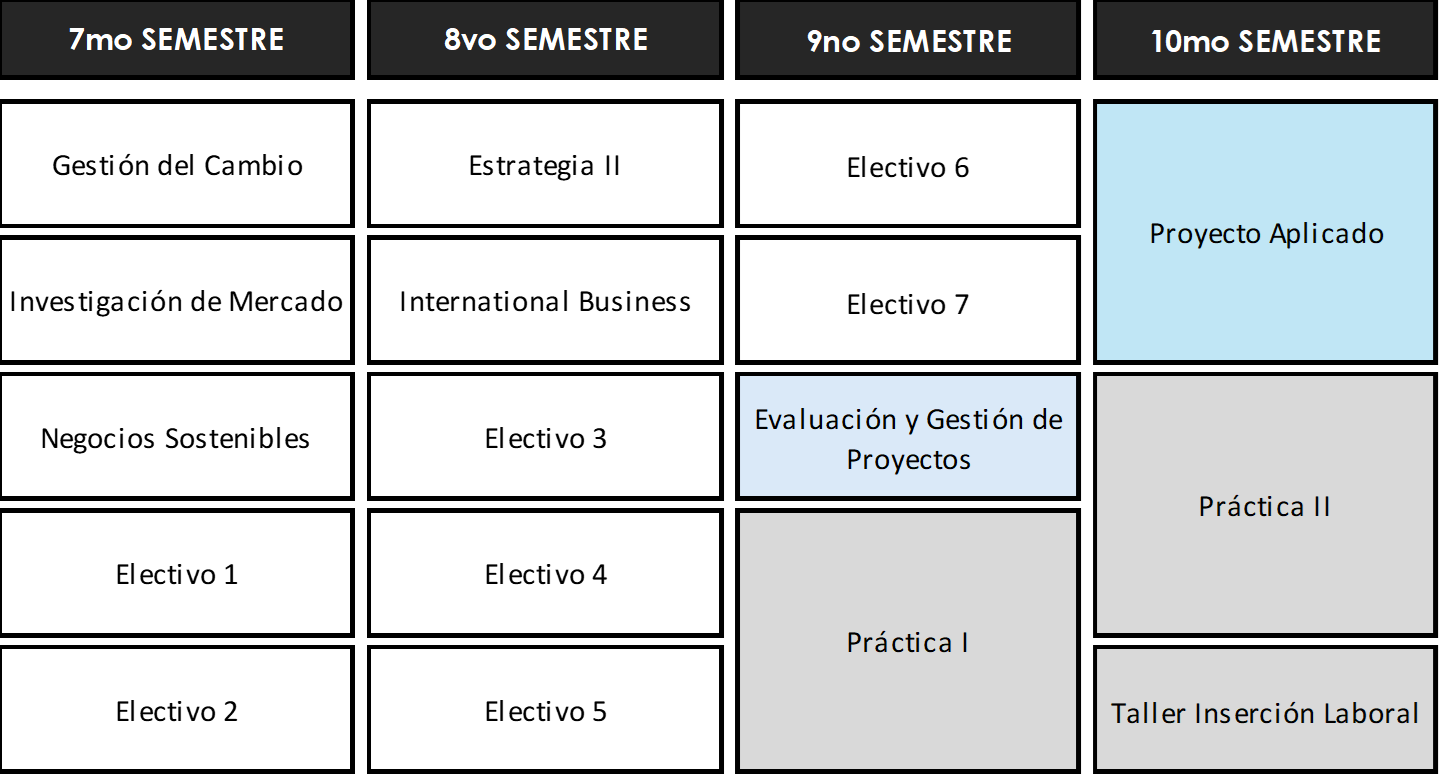Select the Electivo 5 box
The width and height of the screenshot is (1439, 775).
pos(545,710)
